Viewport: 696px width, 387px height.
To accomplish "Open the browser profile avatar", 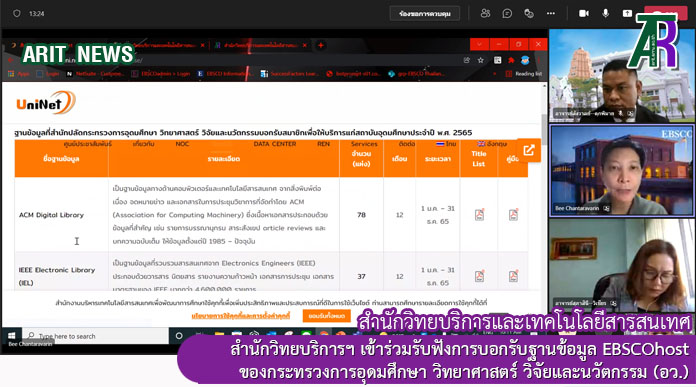I will point(525,60).
